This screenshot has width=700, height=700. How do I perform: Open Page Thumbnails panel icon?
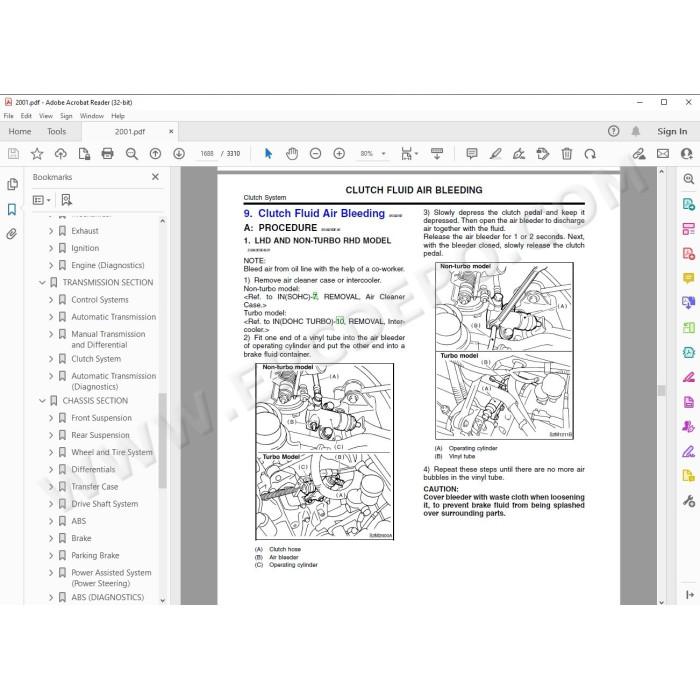pyautogui.click(x=12, y=184)
